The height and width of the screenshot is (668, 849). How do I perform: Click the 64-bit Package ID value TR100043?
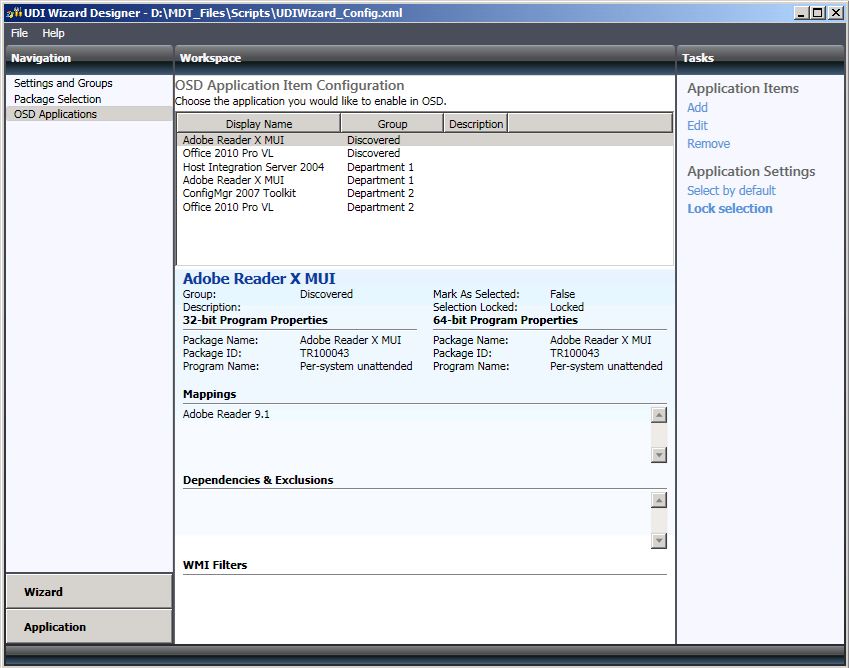[x=574, y=353]
